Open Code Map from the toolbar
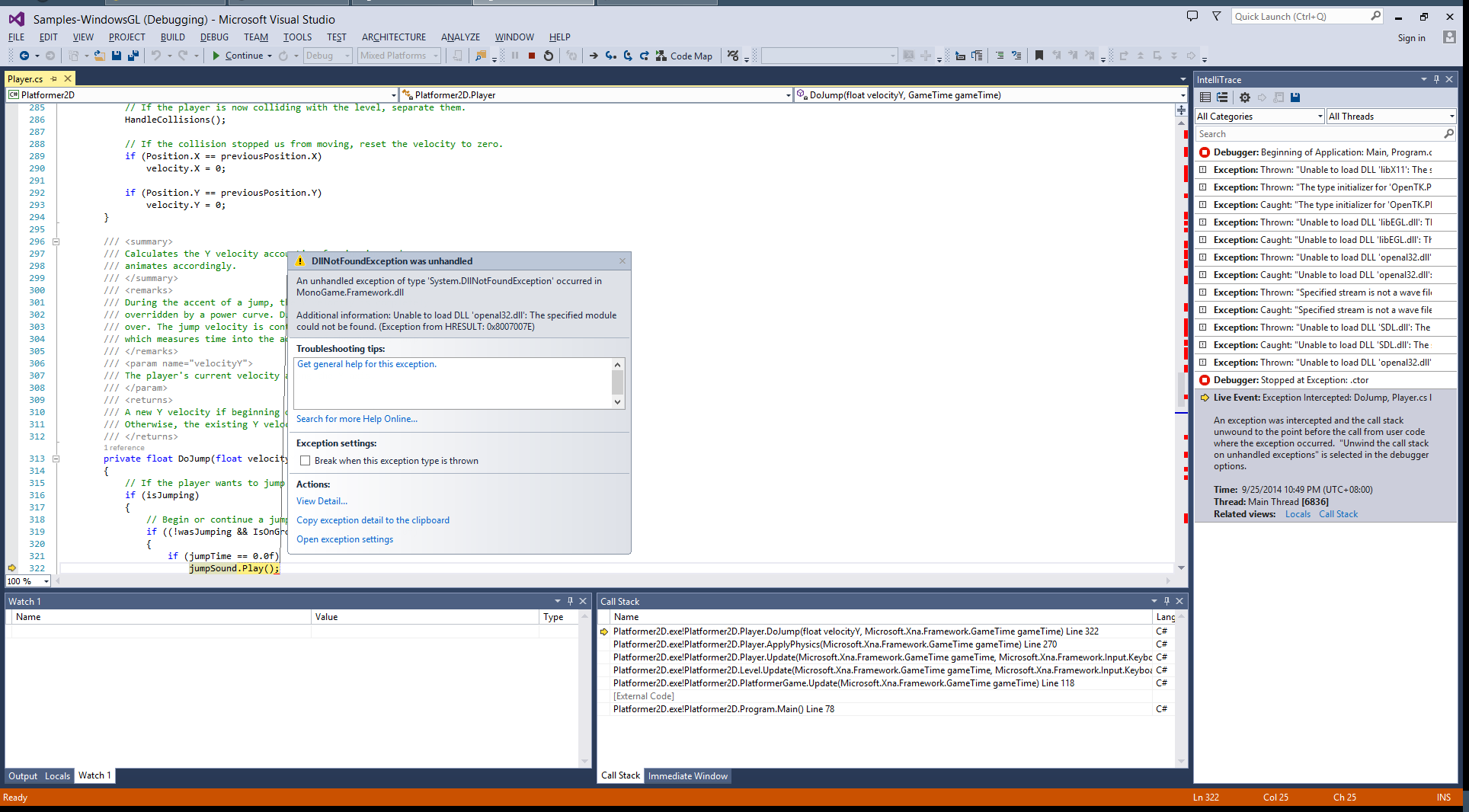The width and height of the screenshot is (1469, 812). (x=684, y=56)
